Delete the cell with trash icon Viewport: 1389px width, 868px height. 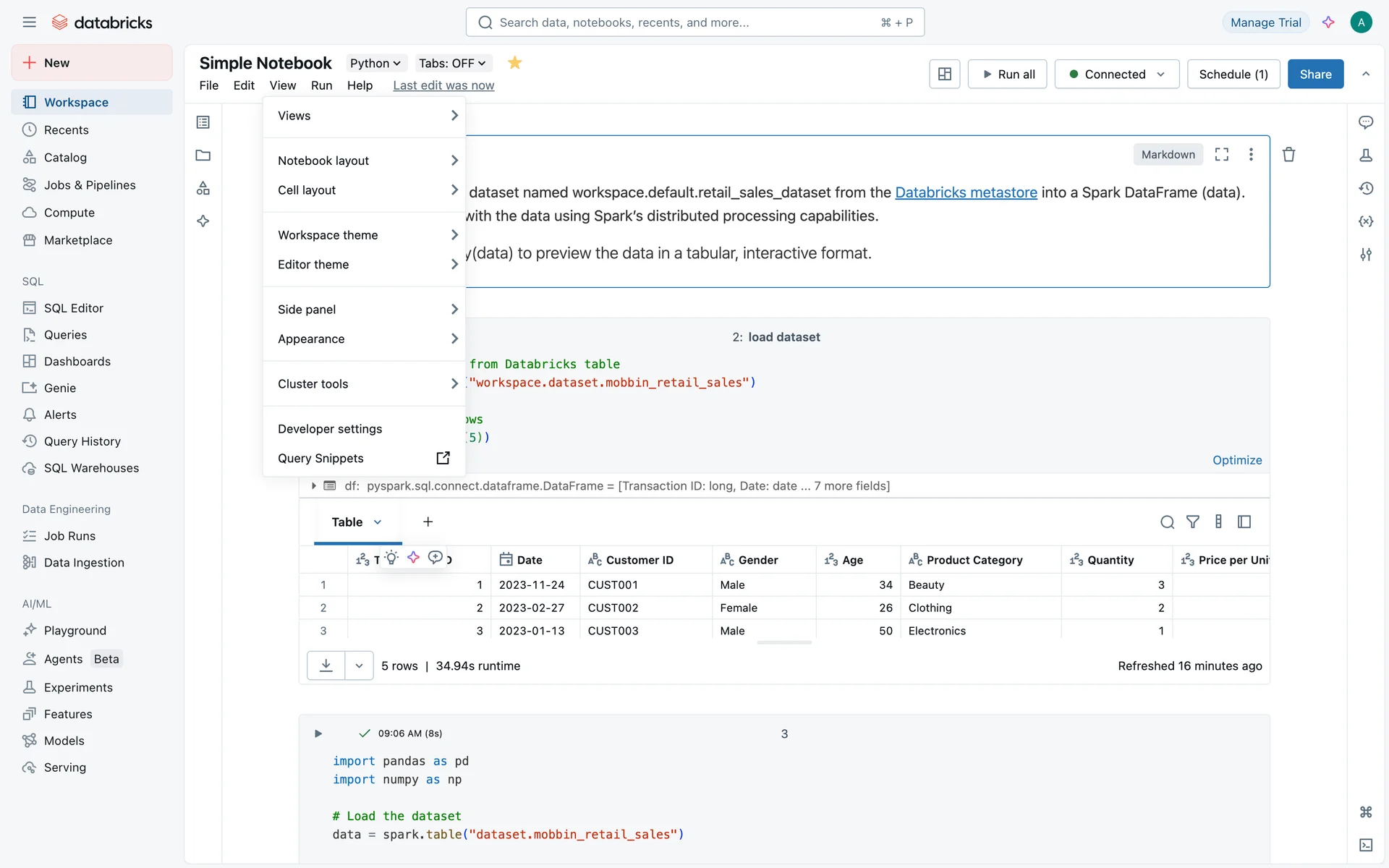point(1288,155)
